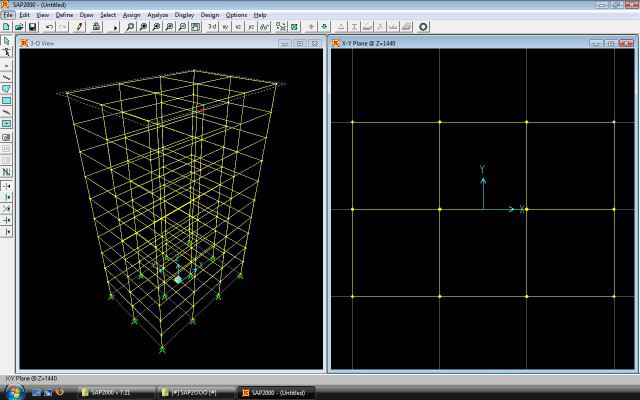Viewport: 640px width, 400px height.
Task: Open the Options menu
Action: click(x=236, y=16)
